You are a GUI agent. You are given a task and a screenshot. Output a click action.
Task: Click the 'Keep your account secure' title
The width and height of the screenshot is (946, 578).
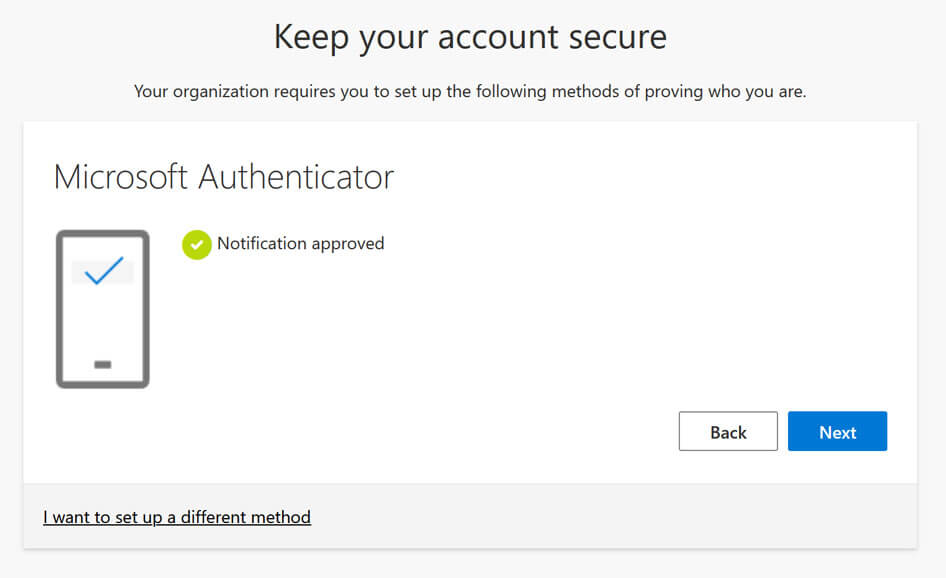click(x=470, y=37)
